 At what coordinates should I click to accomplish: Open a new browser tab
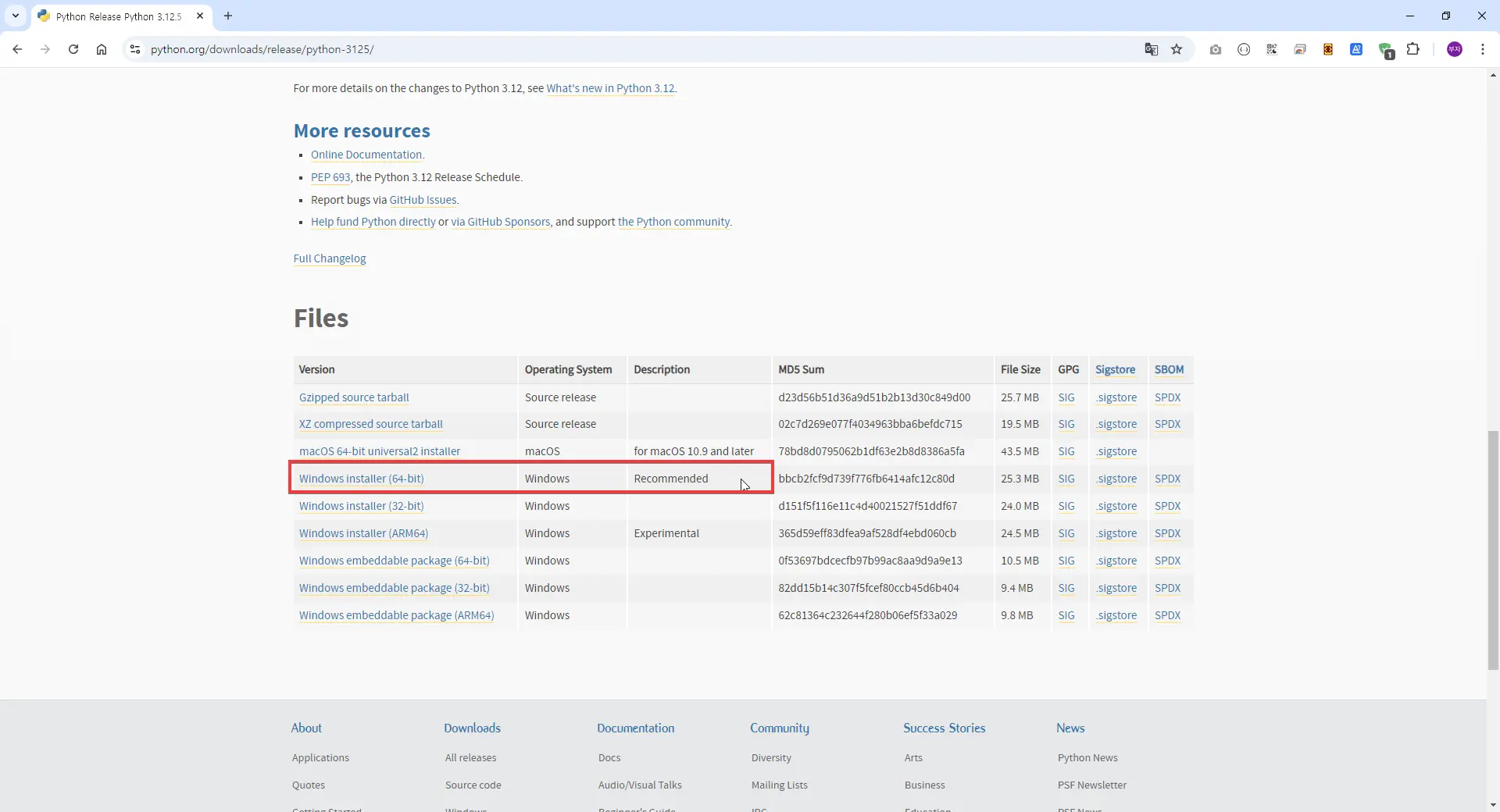228,16
